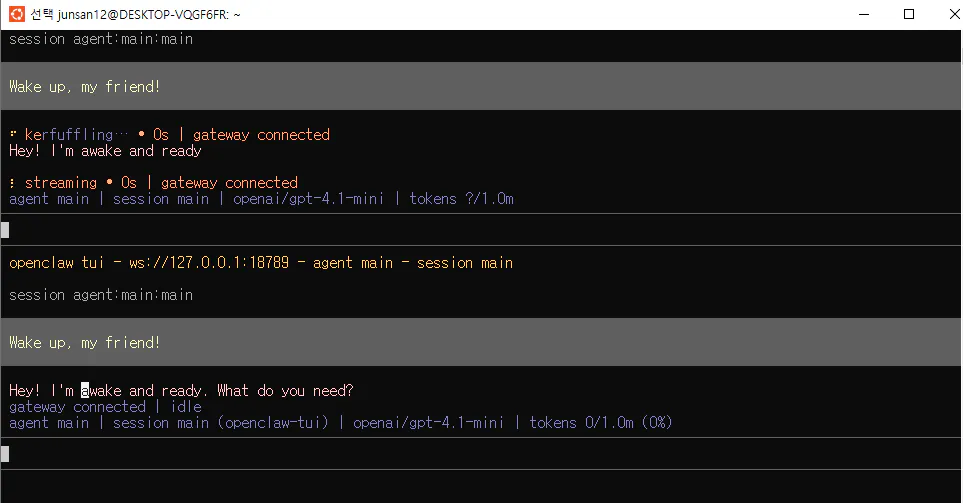
Task: Click "session agent:main:main" at the very top
Action: tap(100, 39)
